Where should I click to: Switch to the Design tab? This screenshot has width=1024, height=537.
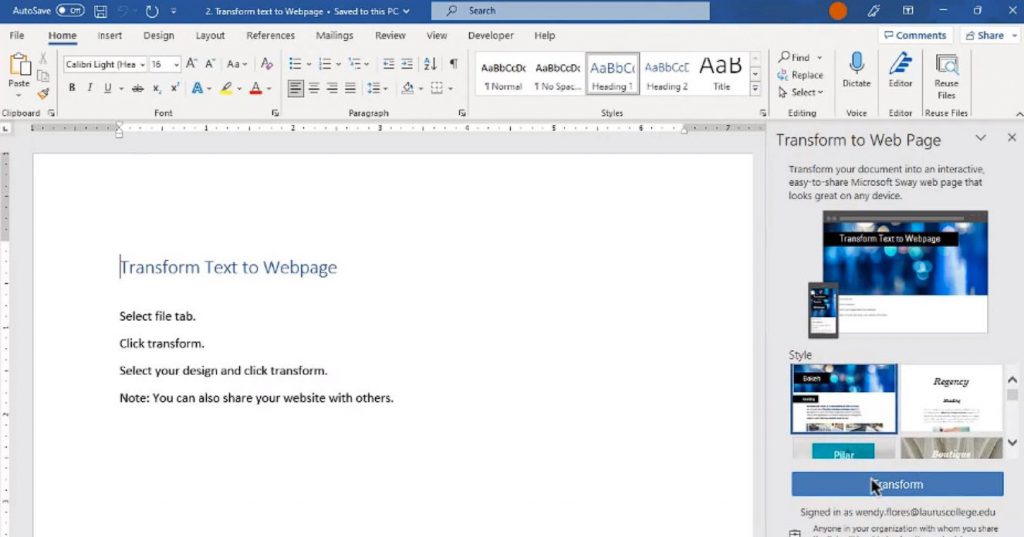pos(159,35)
